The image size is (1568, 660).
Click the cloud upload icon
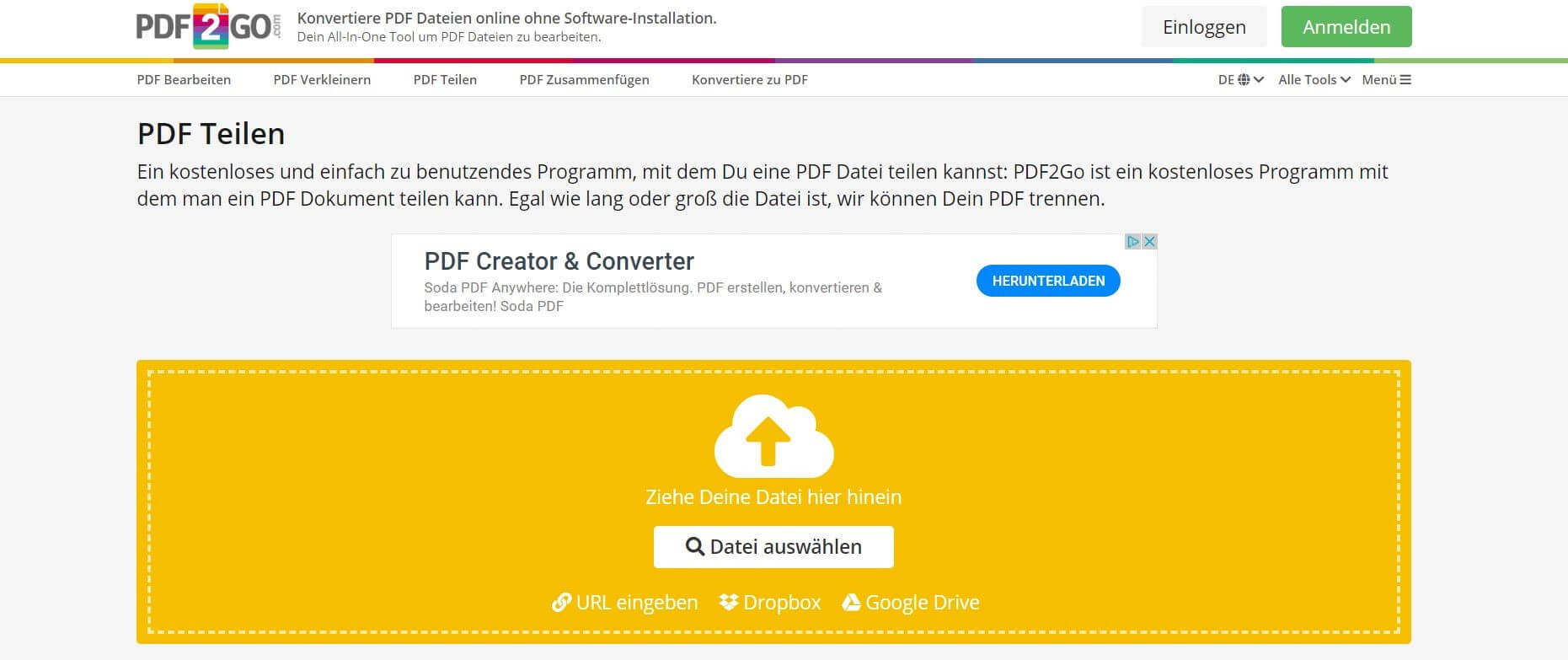[x=773, y=436]
